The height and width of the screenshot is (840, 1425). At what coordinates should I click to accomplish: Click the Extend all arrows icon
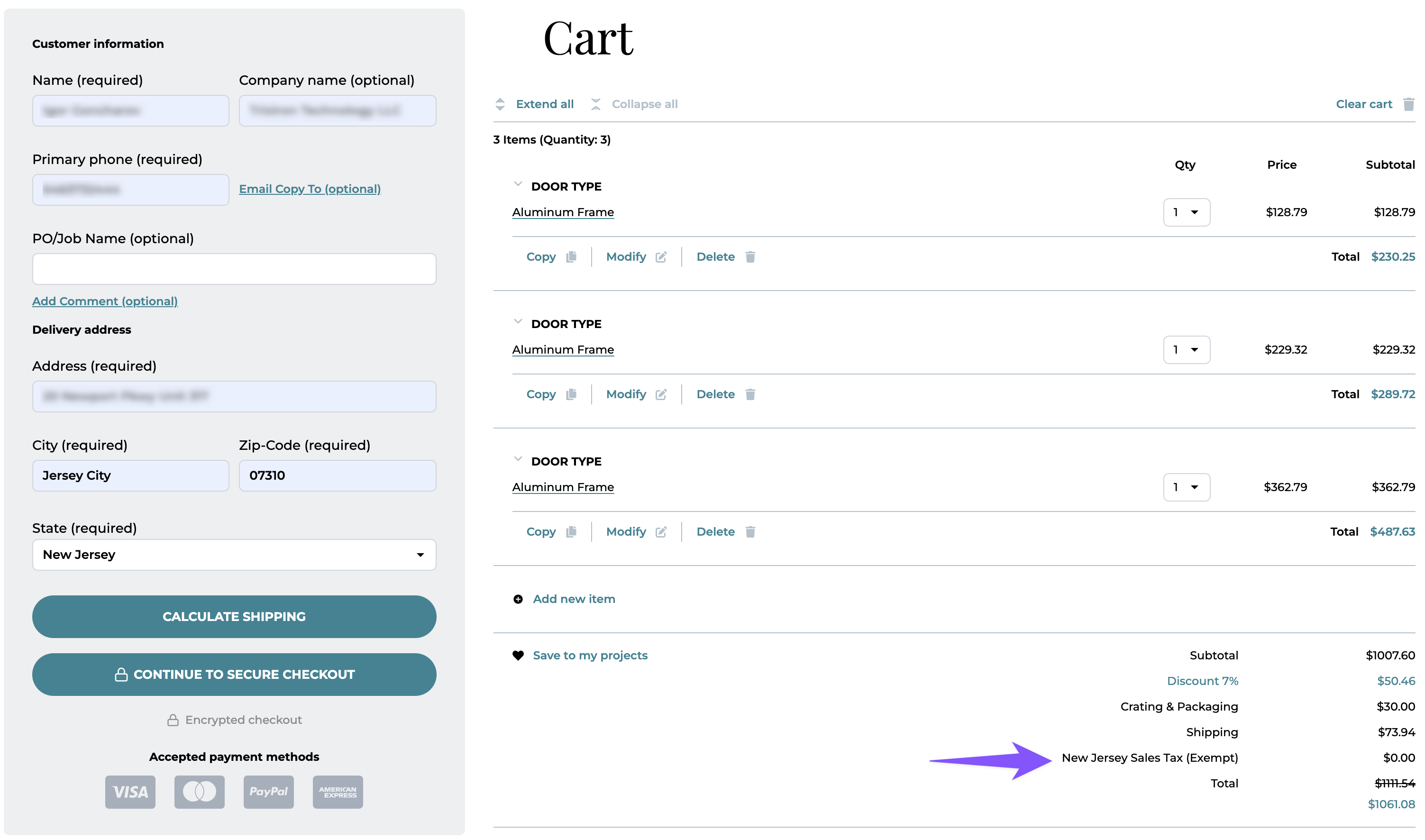pos(500,104)
